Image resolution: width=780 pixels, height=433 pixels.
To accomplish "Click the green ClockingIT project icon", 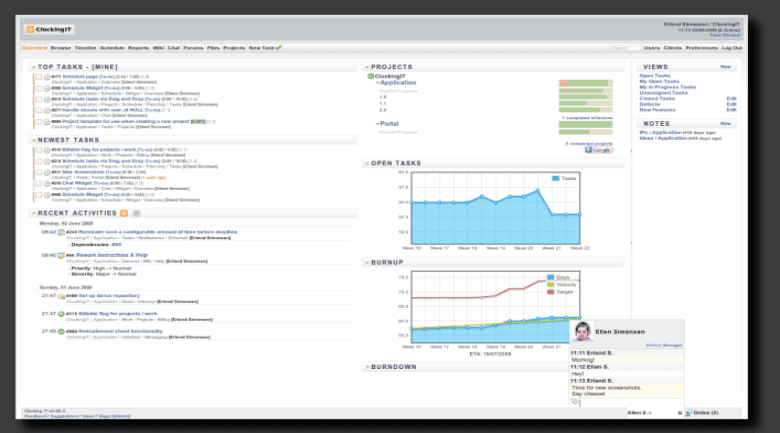I will tap(371, 76).
